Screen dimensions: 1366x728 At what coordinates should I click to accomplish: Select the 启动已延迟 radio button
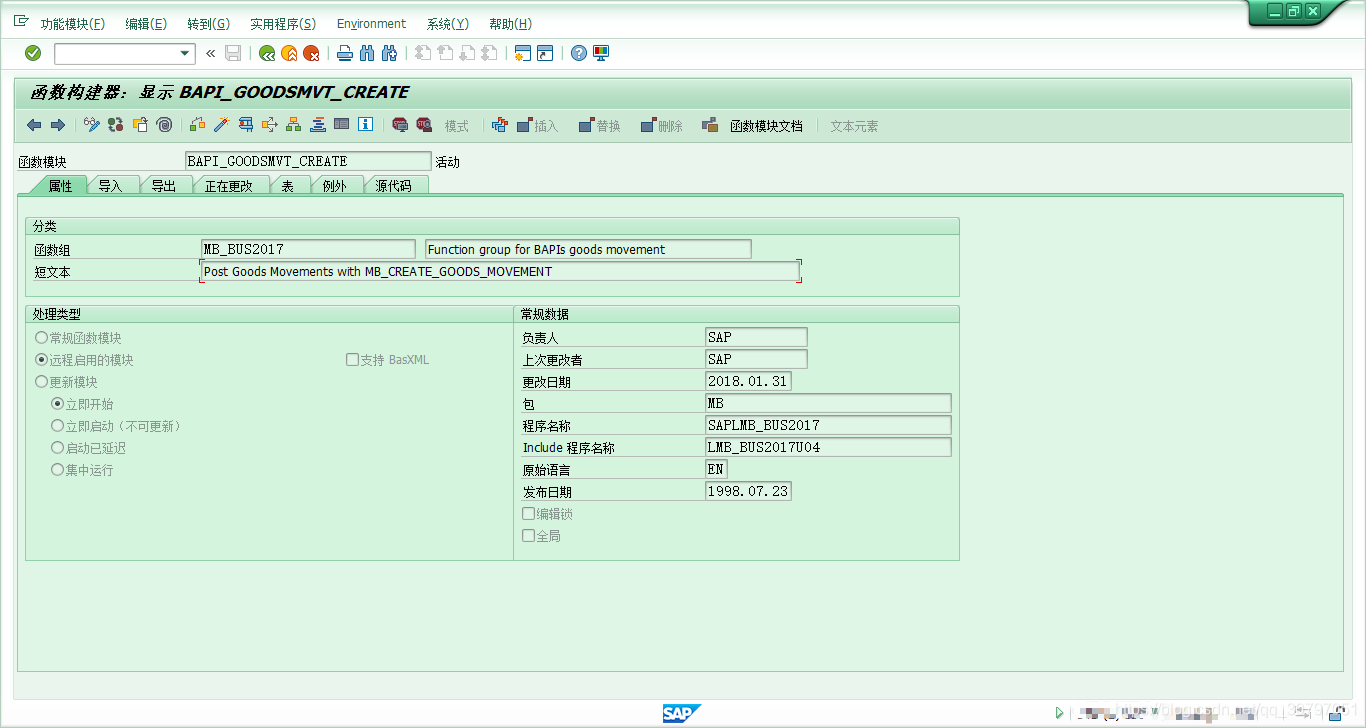pyautogui.click(x=57, y=448)
